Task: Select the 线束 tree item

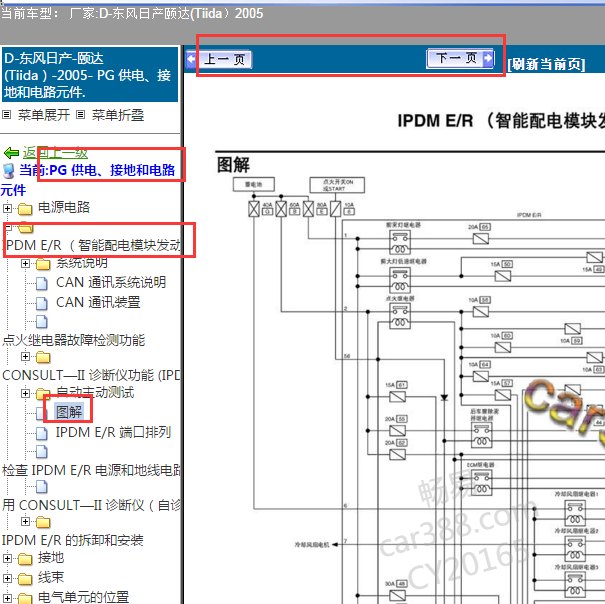Action: [x=51, y=577]
